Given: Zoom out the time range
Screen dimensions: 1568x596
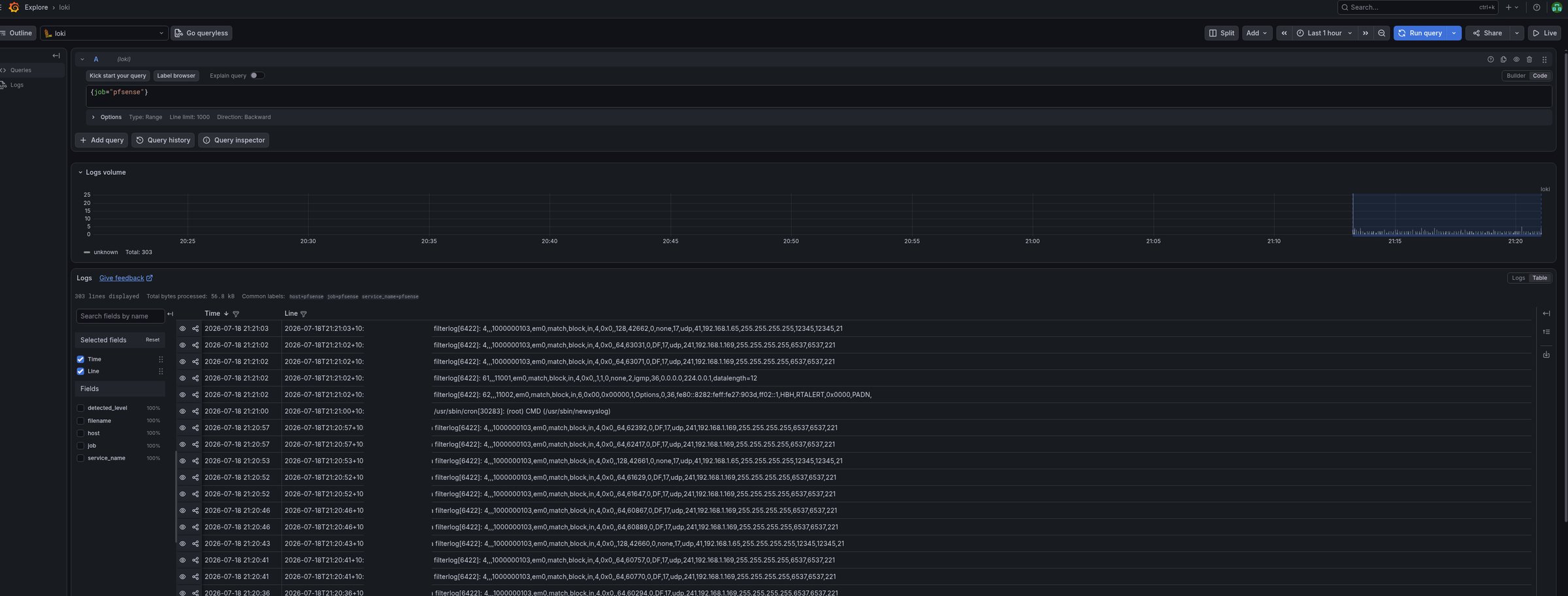Looking at the screenshot, I should pos(1382,33).
